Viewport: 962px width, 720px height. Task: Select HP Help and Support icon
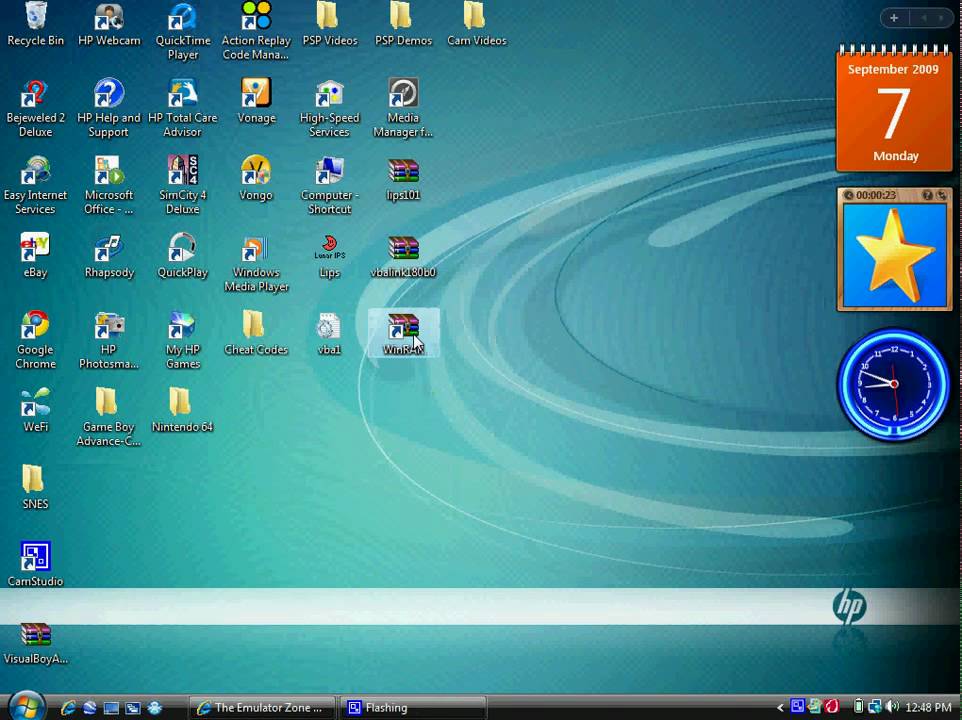[x=109, y=108]
